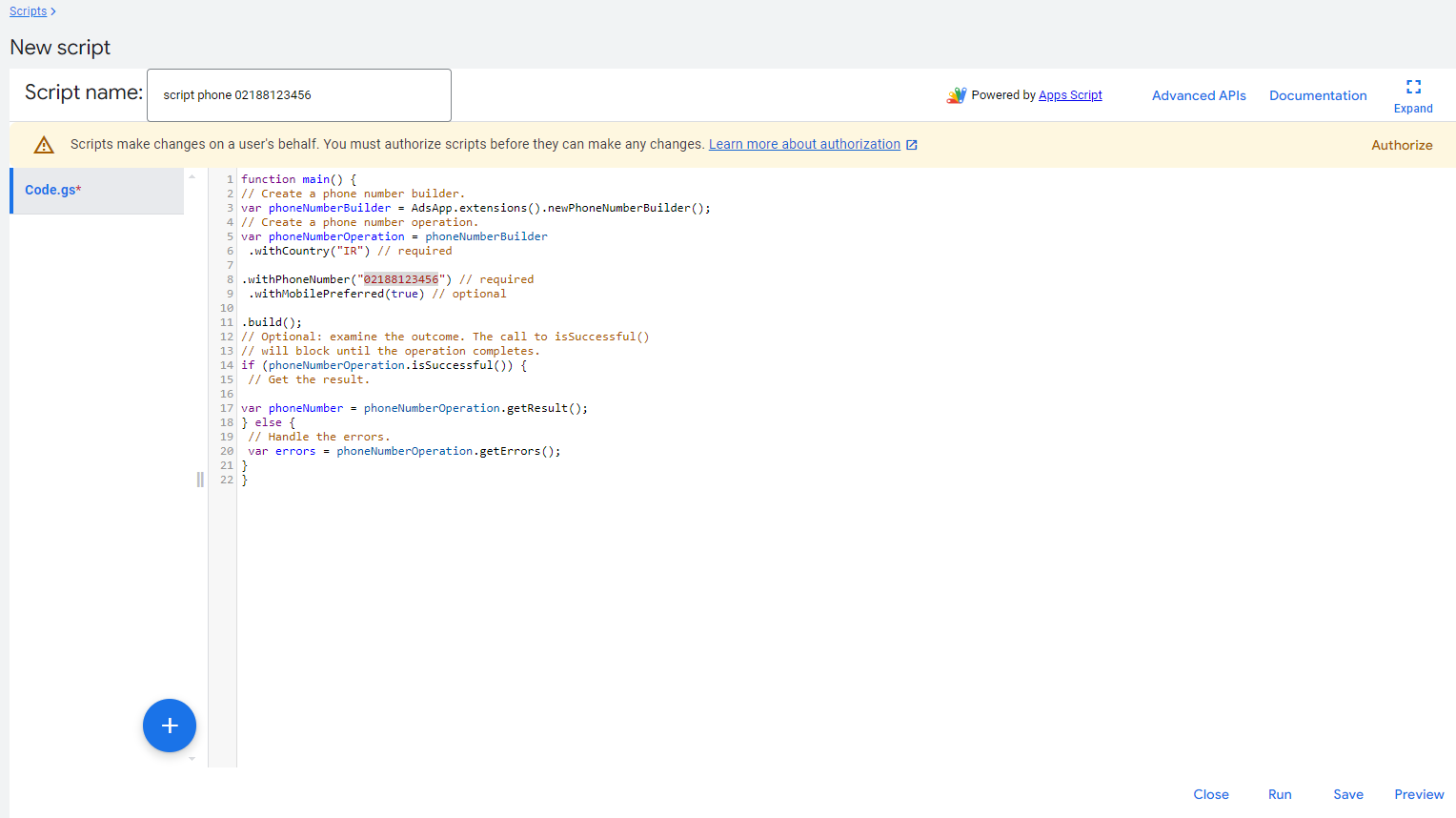This screenshot has height=818, width=1456.
Task: Click the file list scroll down arrow
Action: [x=192, y=759]
